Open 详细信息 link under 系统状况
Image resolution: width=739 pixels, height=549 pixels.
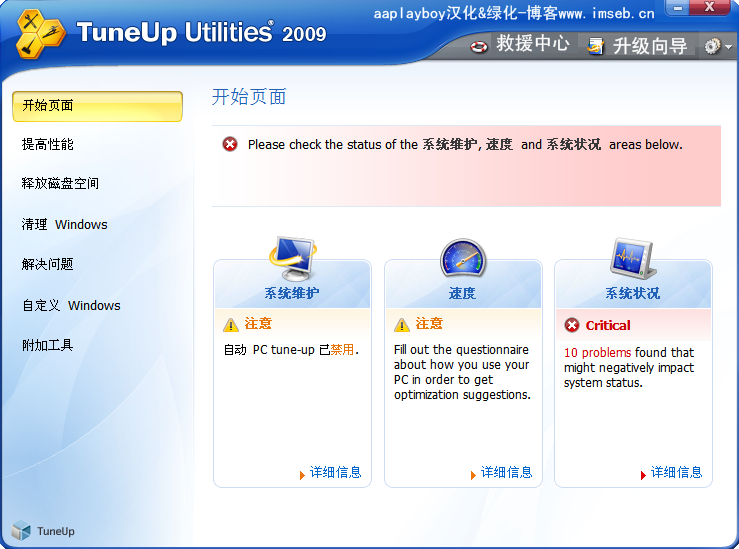(676, 472)
